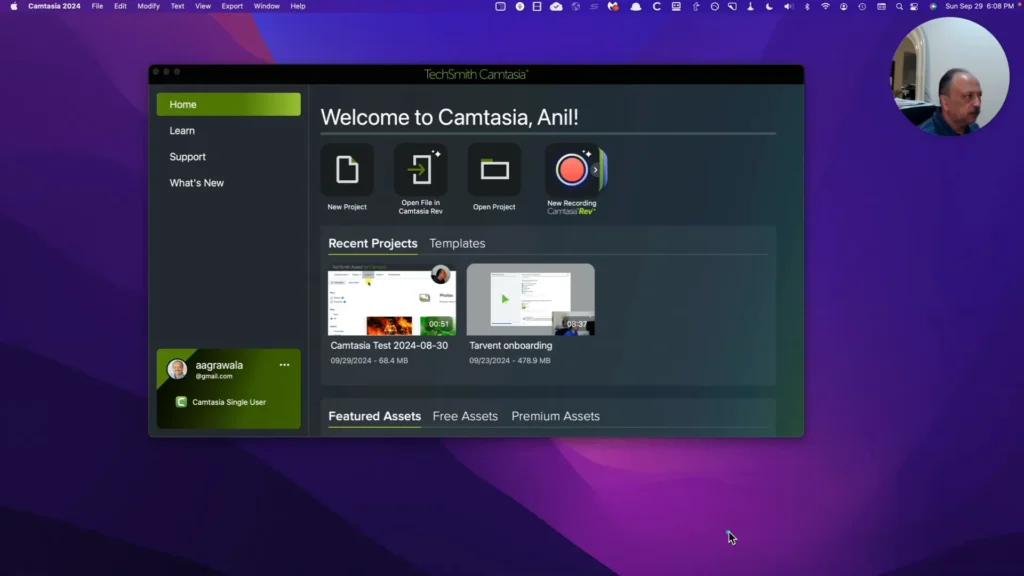Open File in Camtasia Rev icon
Viewport: 1024px width, 576px height.
pyautogui.click(x=421, y=170)
